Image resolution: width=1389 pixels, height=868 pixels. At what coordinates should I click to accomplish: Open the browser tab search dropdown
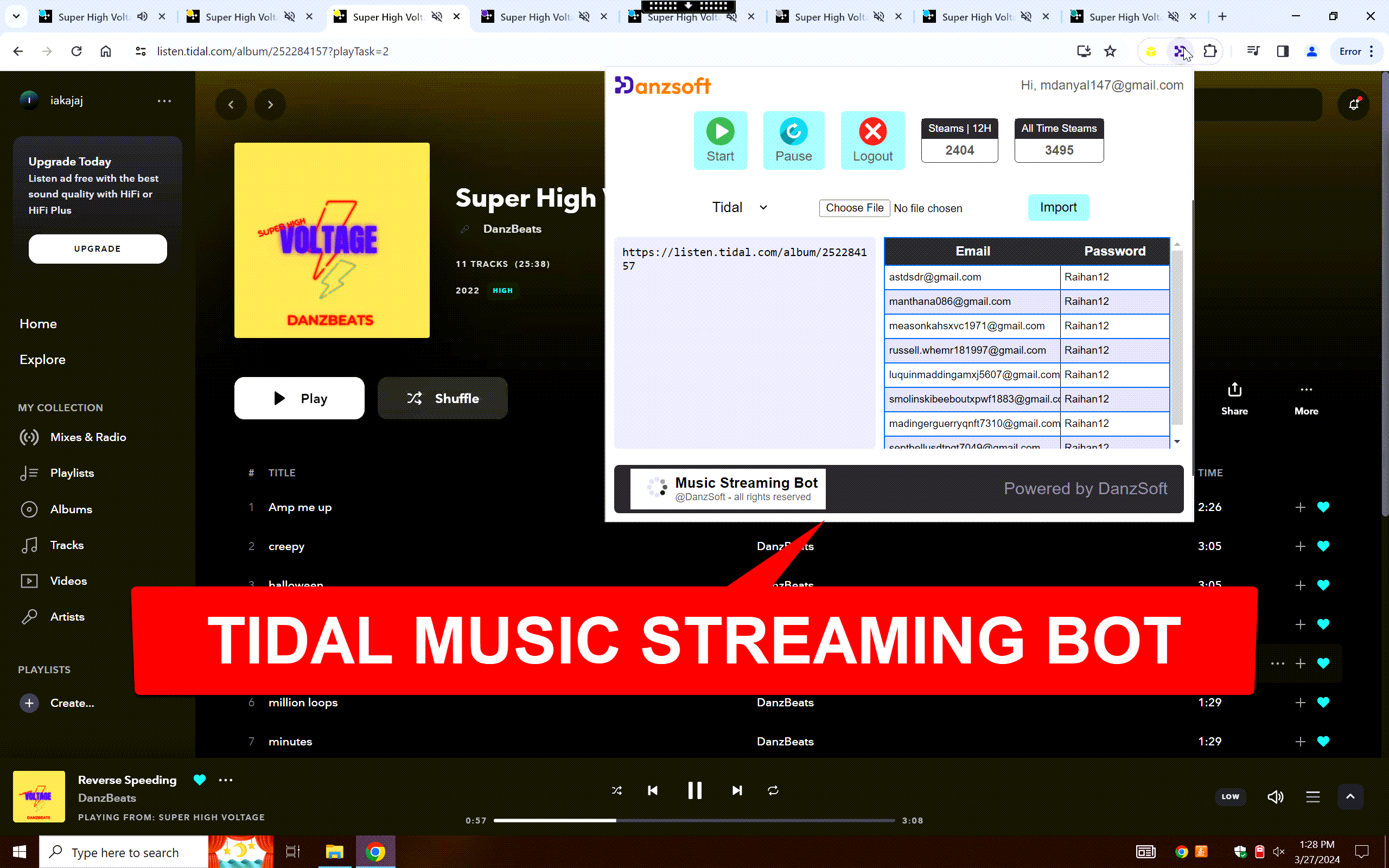click(x=16, y=17)
